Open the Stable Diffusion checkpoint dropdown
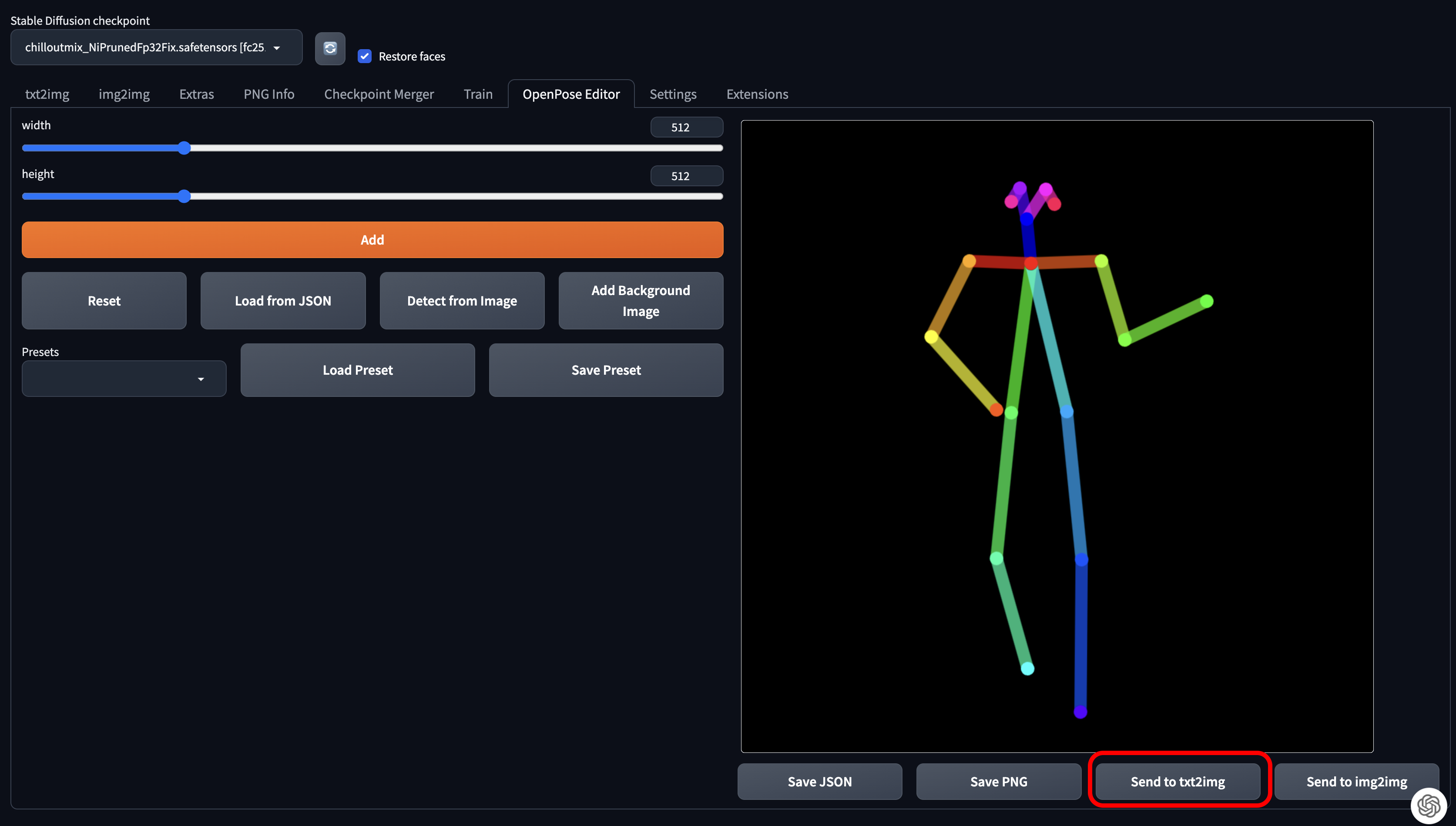 point(156,48)
